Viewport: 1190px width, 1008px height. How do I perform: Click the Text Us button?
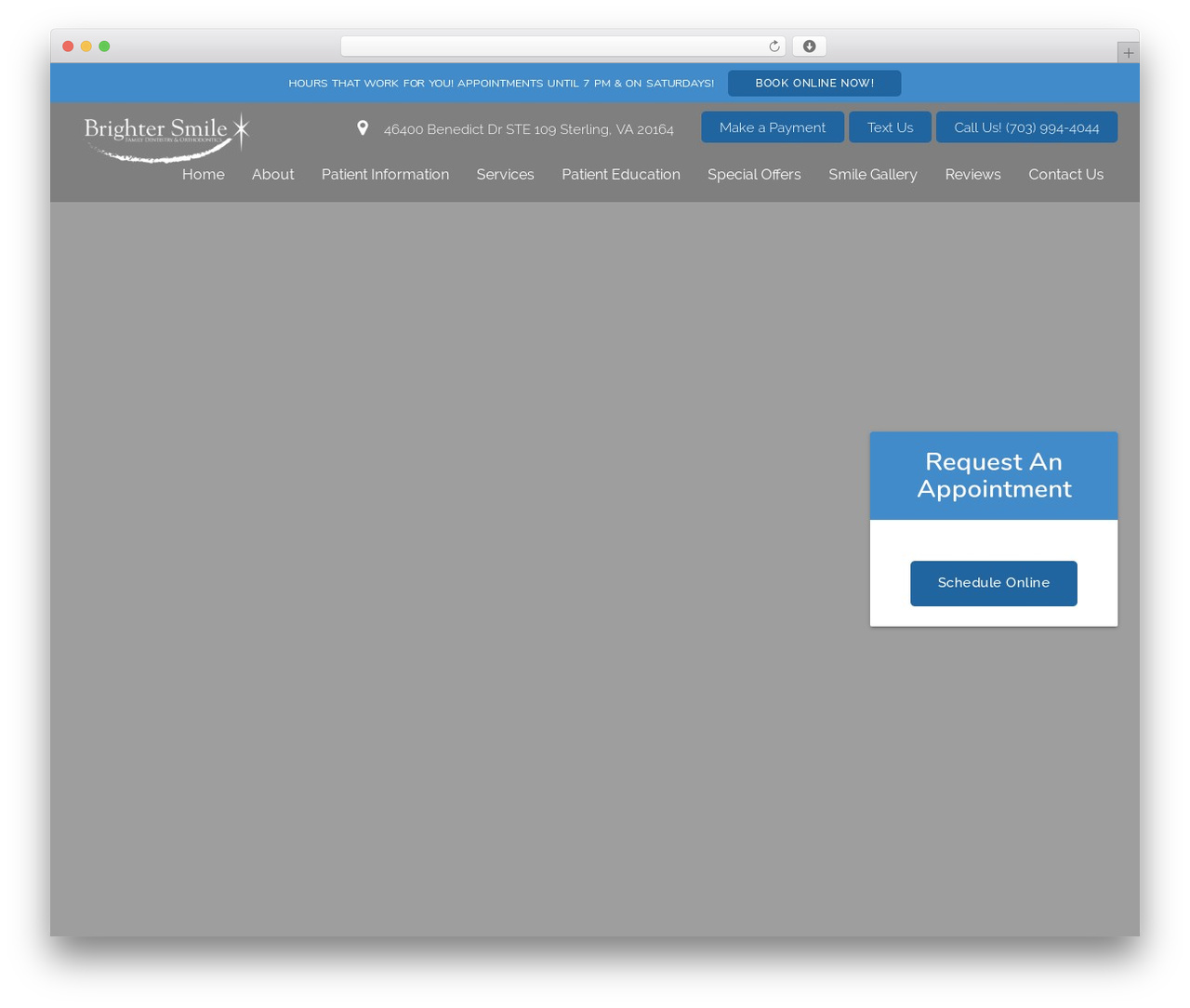pyautogui.click(x=890, y=127)
